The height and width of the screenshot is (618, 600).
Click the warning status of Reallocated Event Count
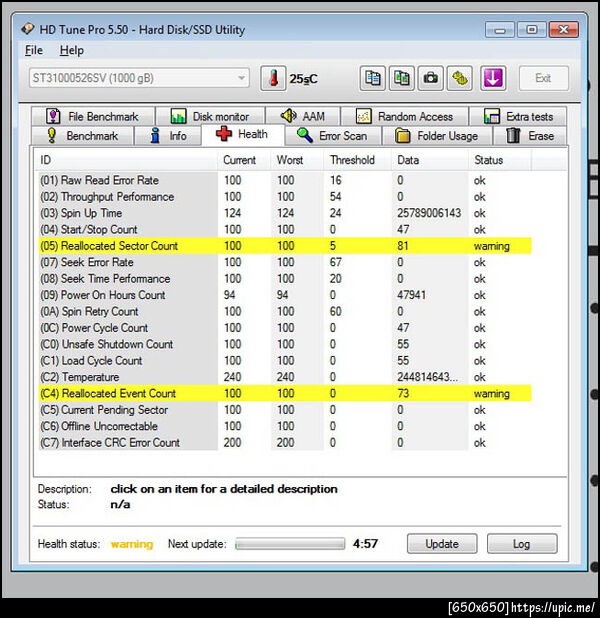492,394
